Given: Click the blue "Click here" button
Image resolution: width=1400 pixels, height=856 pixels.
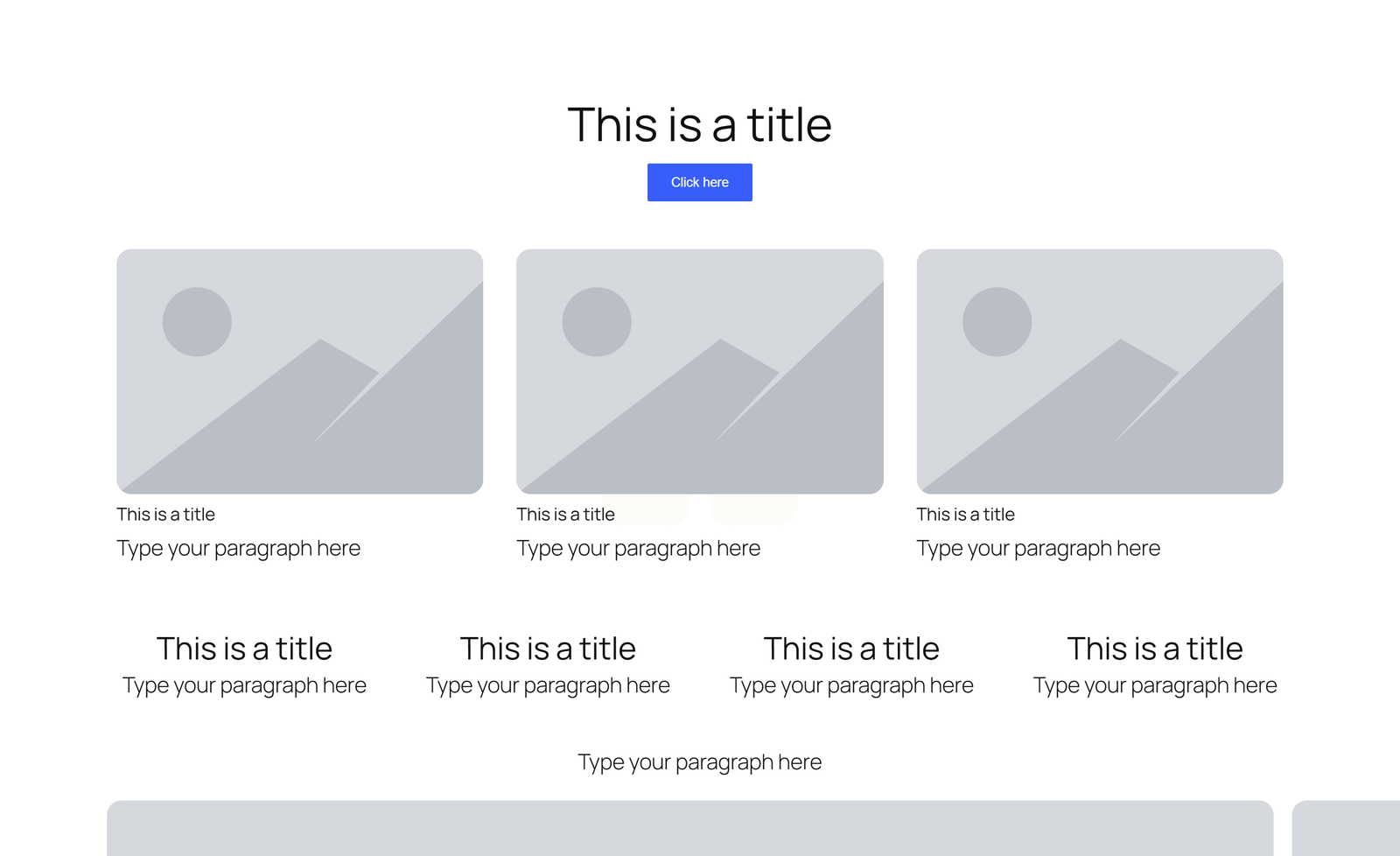Looking at the screenshot, I should point(699,182).
